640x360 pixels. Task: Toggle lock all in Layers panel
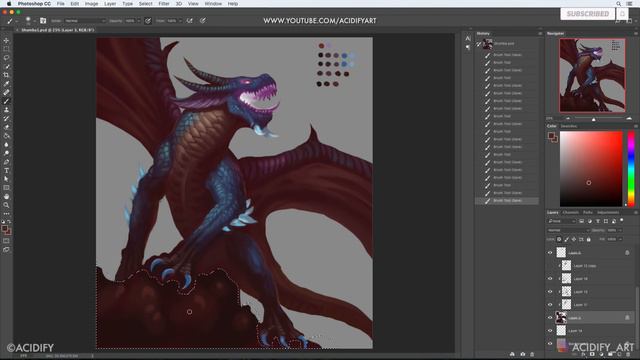[589, 239]
